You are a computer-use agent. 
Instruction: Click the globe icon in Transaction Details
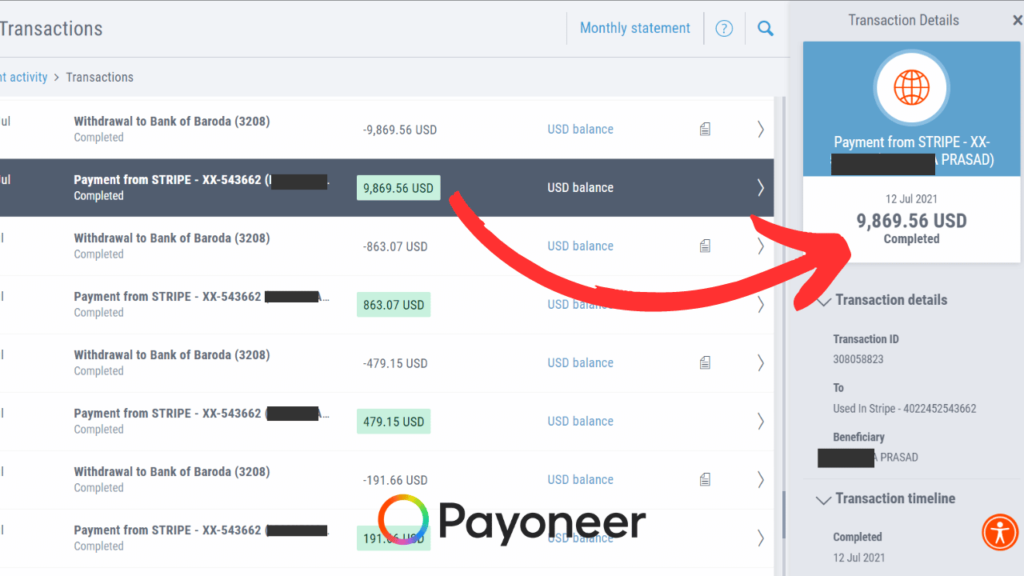(x=911, y=88)
